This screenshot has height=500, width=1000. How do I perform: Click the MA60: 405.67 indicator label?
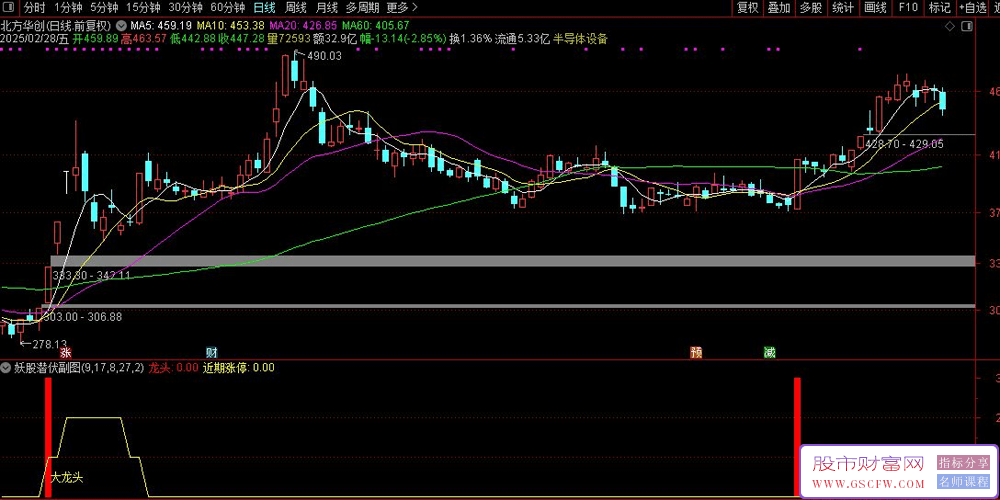click(x=376, y=26)
